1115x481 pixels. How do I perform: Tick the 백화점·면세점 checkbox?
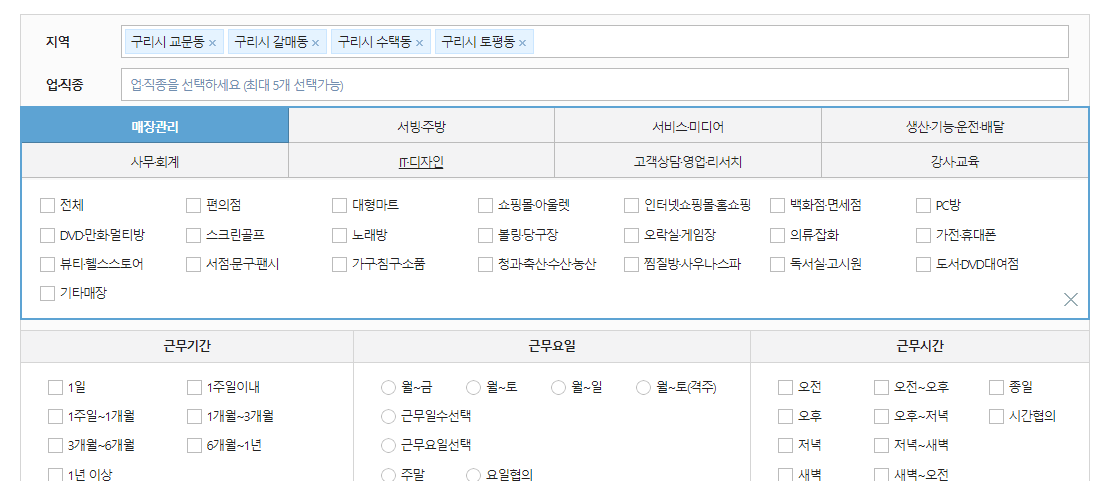click(x=777, y=206)
